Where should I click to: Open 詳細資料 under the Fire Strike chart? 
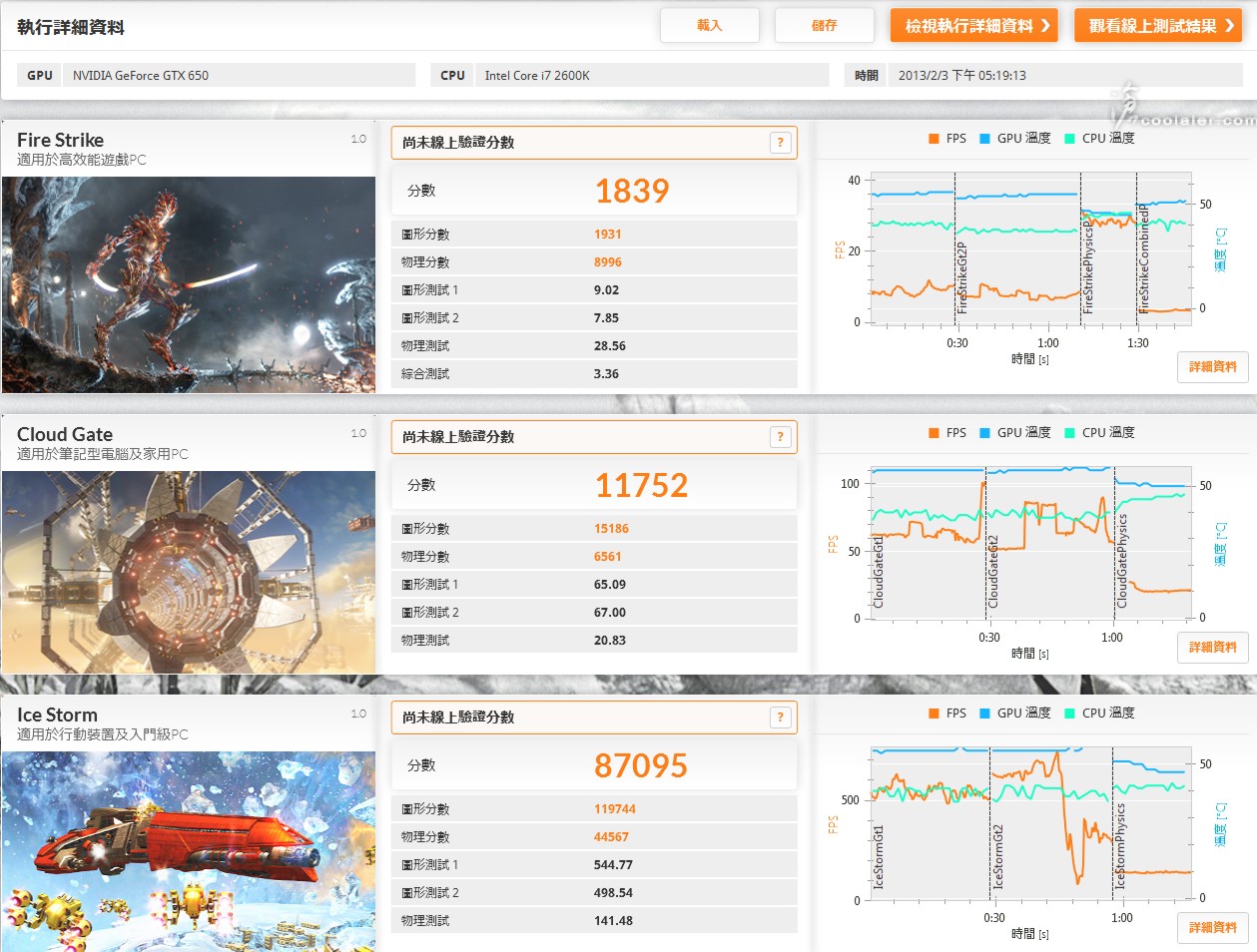(1212, 367)
